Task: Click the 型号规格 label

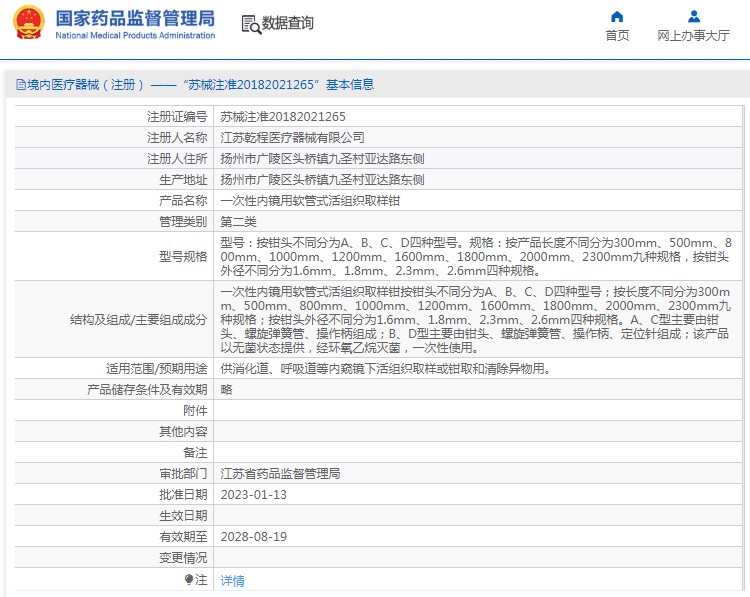Action: pyautogui.click(x=183, y=257)
